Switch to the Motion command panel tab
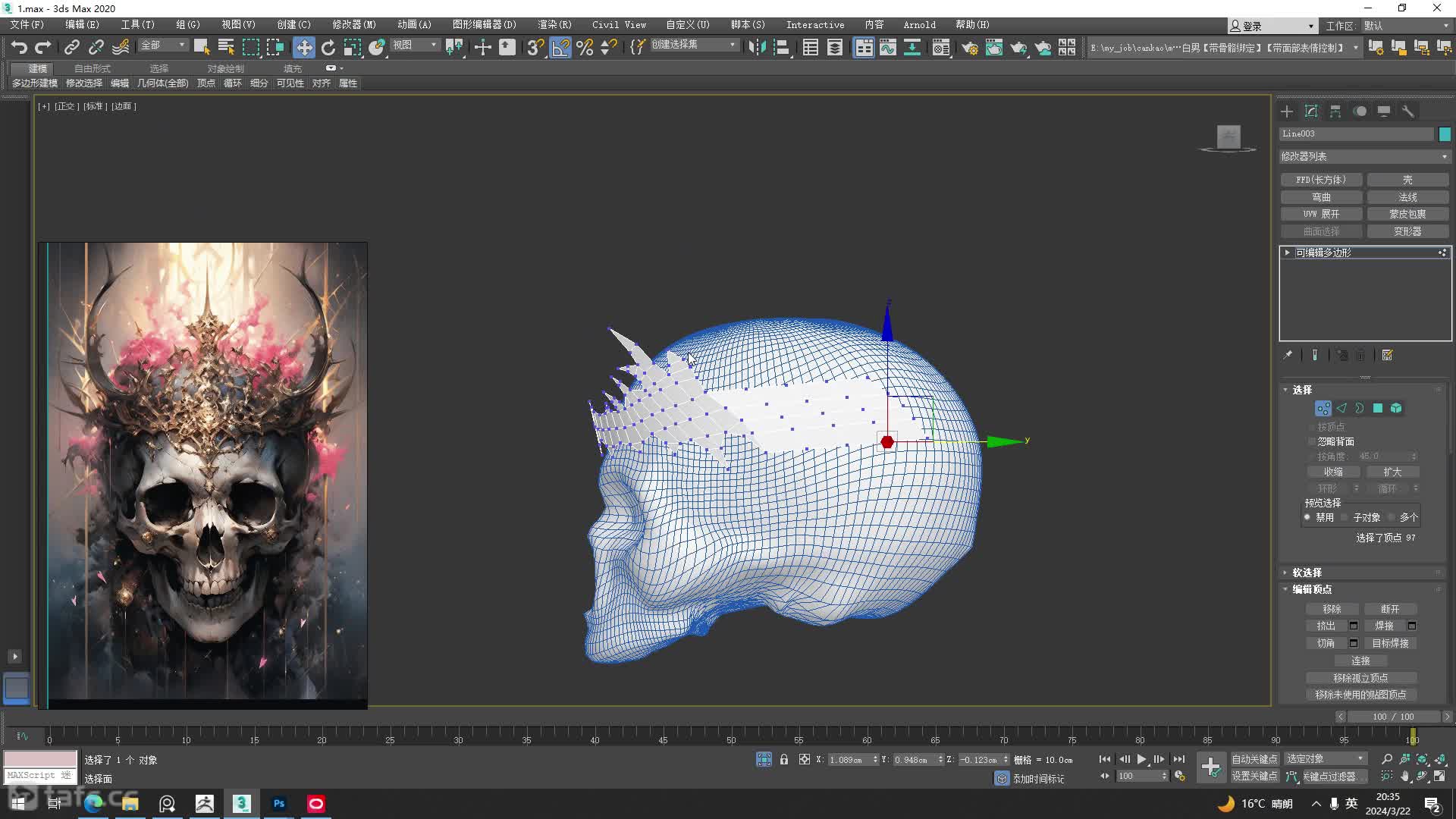The height and width of the screenshot is (819, 1456). pos(1360,111)
